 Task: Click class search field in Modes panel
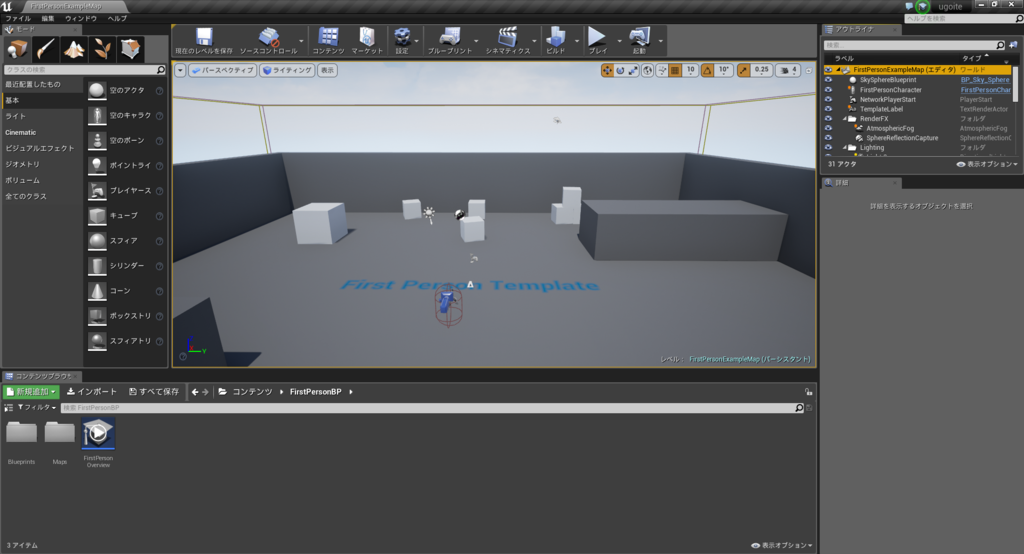tap(81, 69)
